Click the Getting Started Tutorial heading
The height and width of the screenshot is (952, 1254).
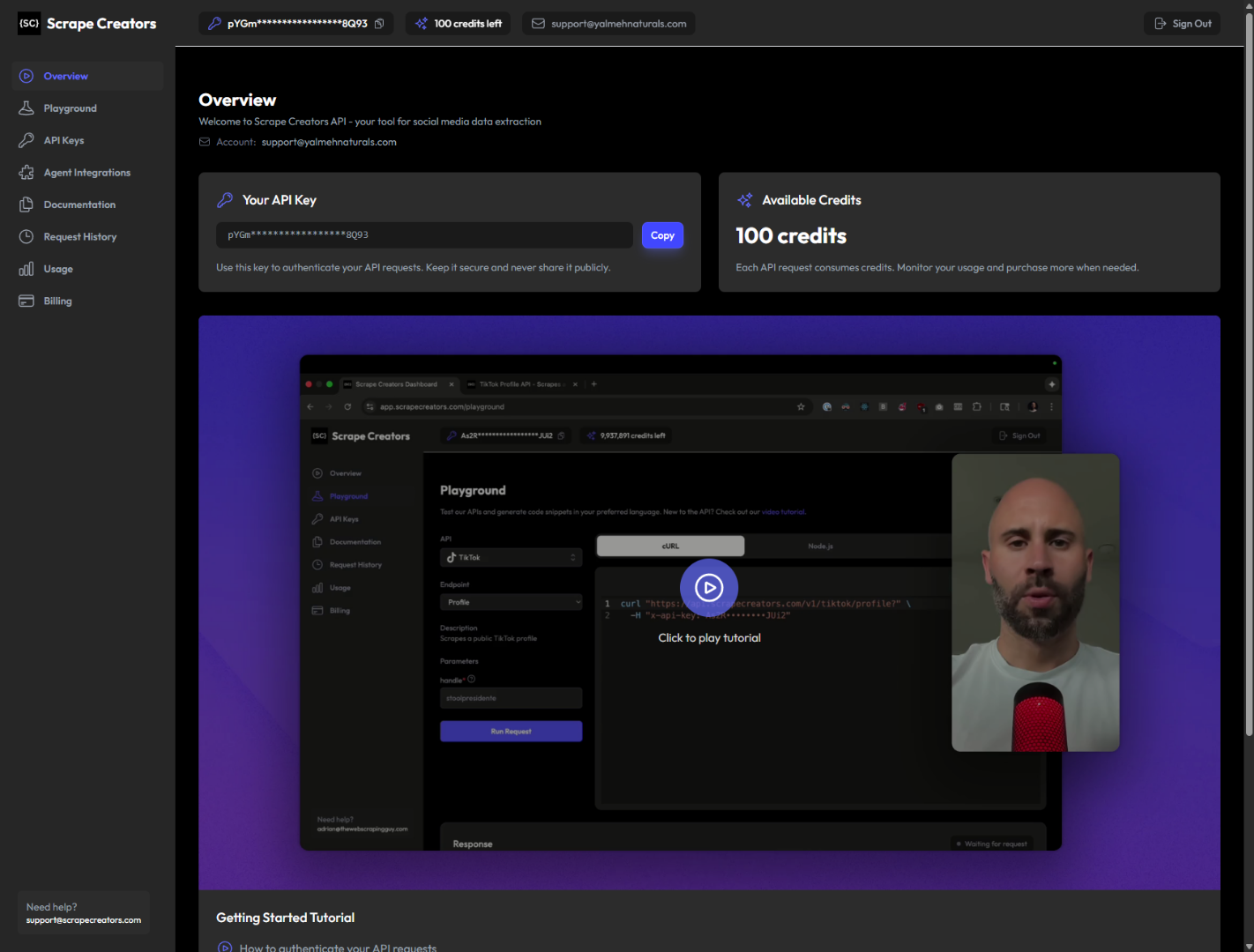point(286,918)
